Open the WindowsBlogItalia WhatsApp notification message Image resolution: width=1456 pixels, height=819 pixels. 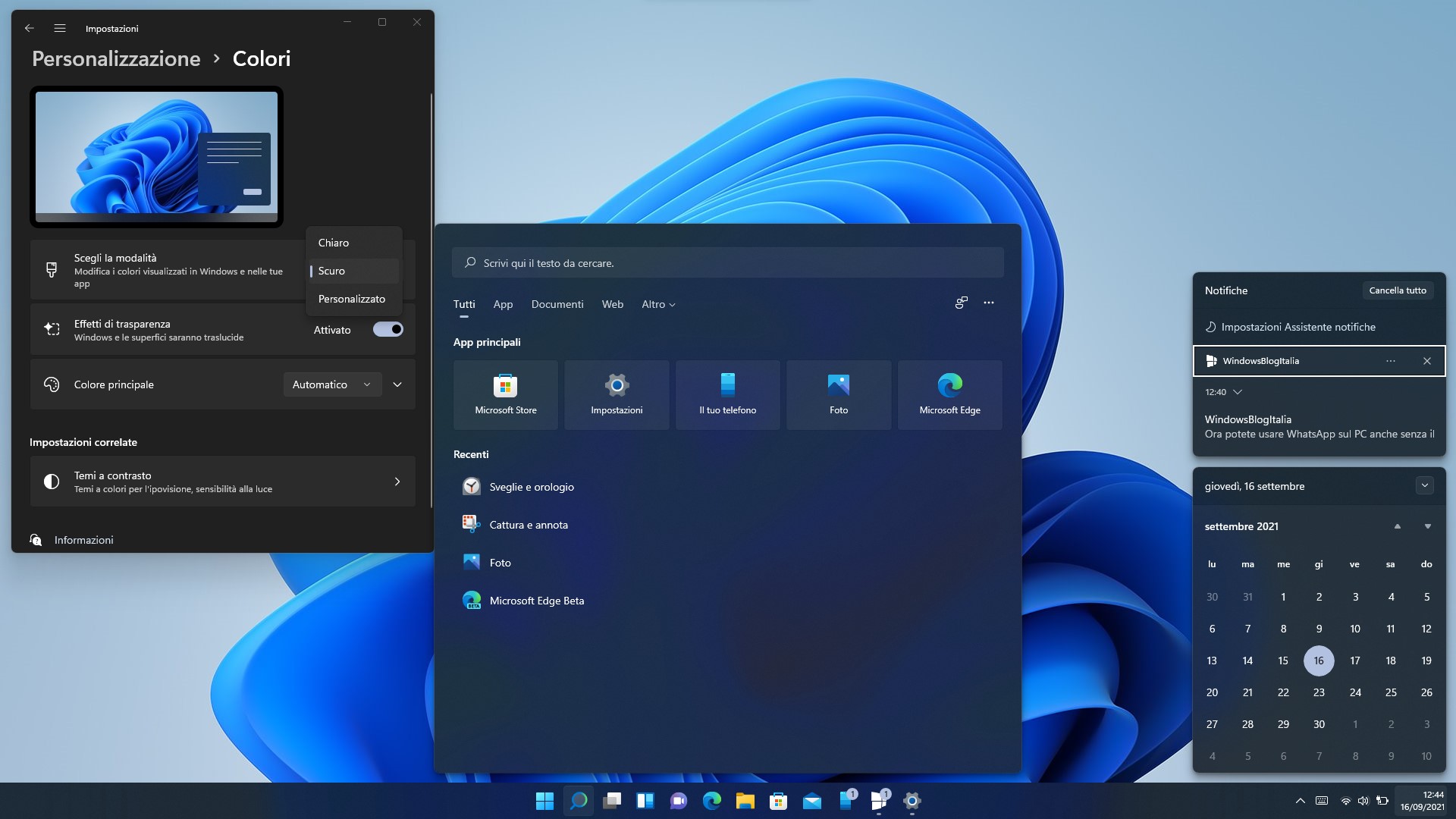[x=1319, y=426]
